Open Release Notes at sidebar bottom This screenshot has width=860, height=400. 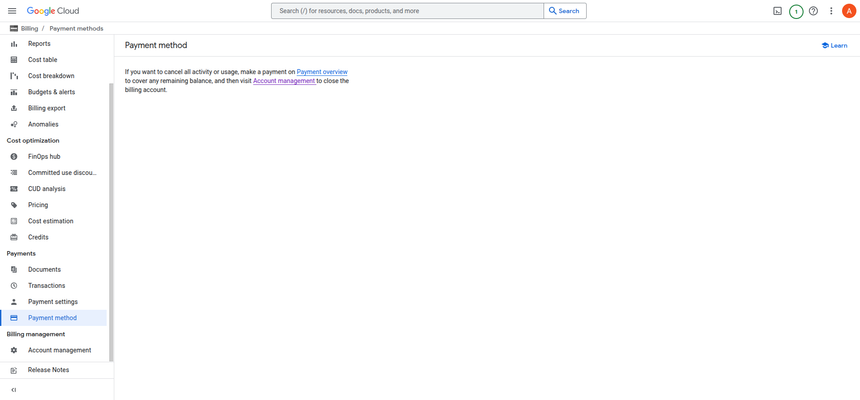(x=48, y=370)
